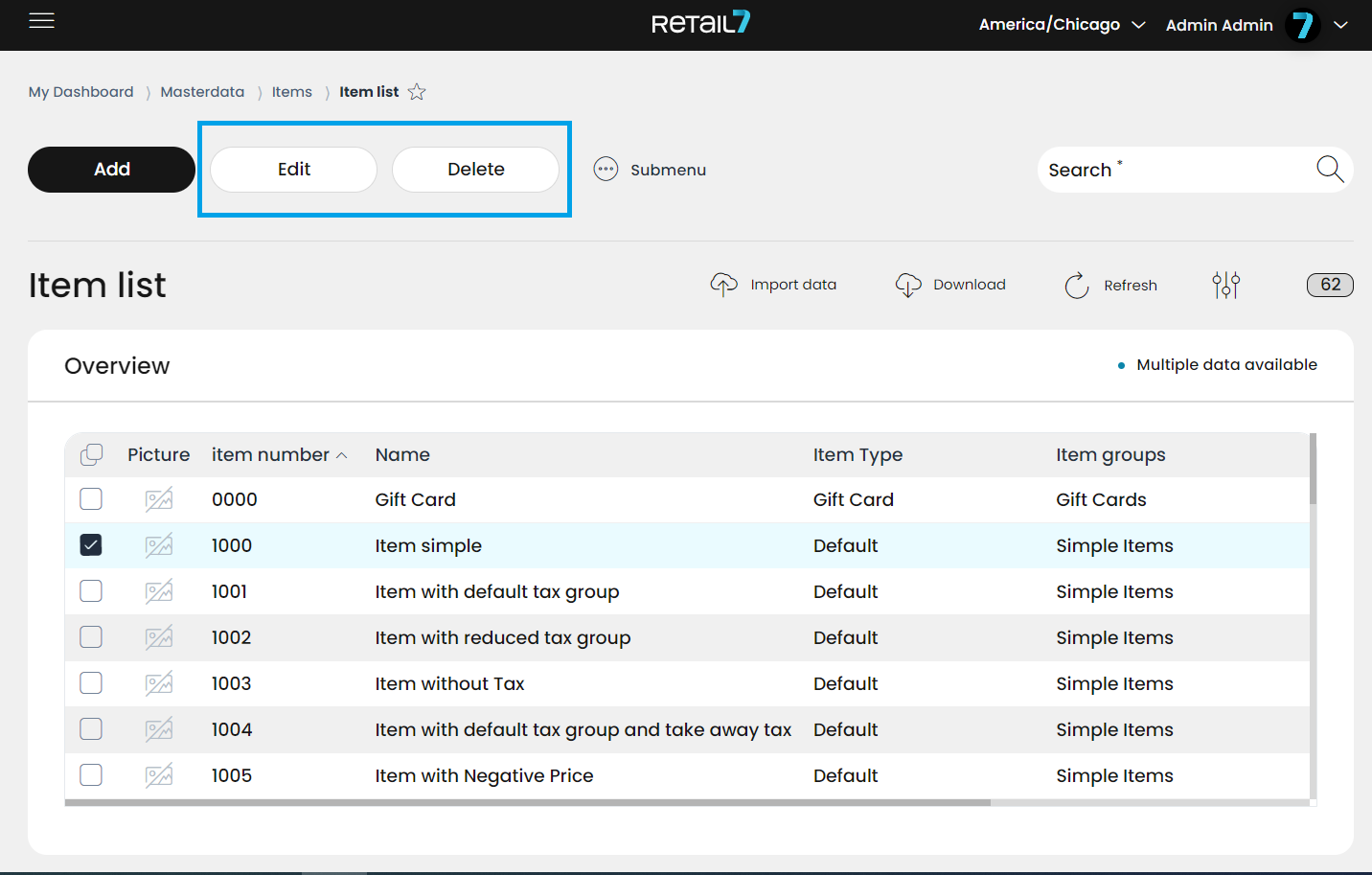
Task: Select the Item without Tax name
Action: [x=449, y=683]
